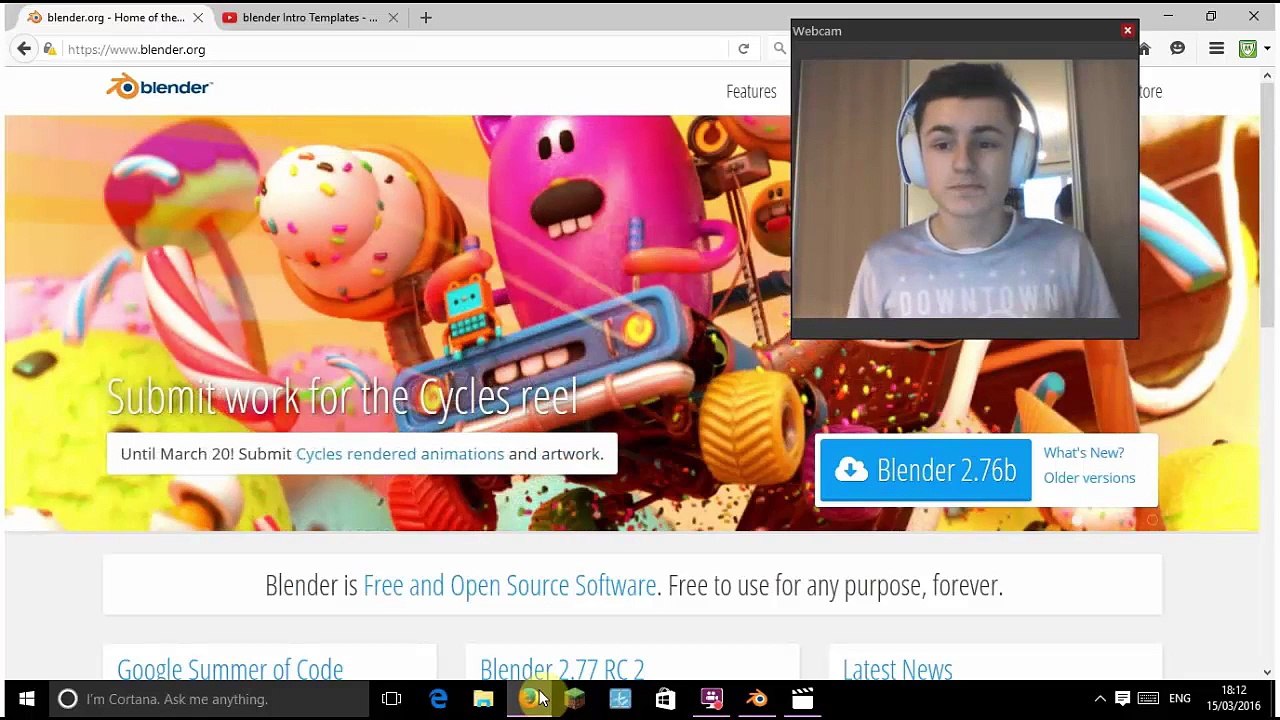The width and height of the screenshot is (1280, 720).
Task: Close the Webcam overlay window
Action: [1128, 31]
